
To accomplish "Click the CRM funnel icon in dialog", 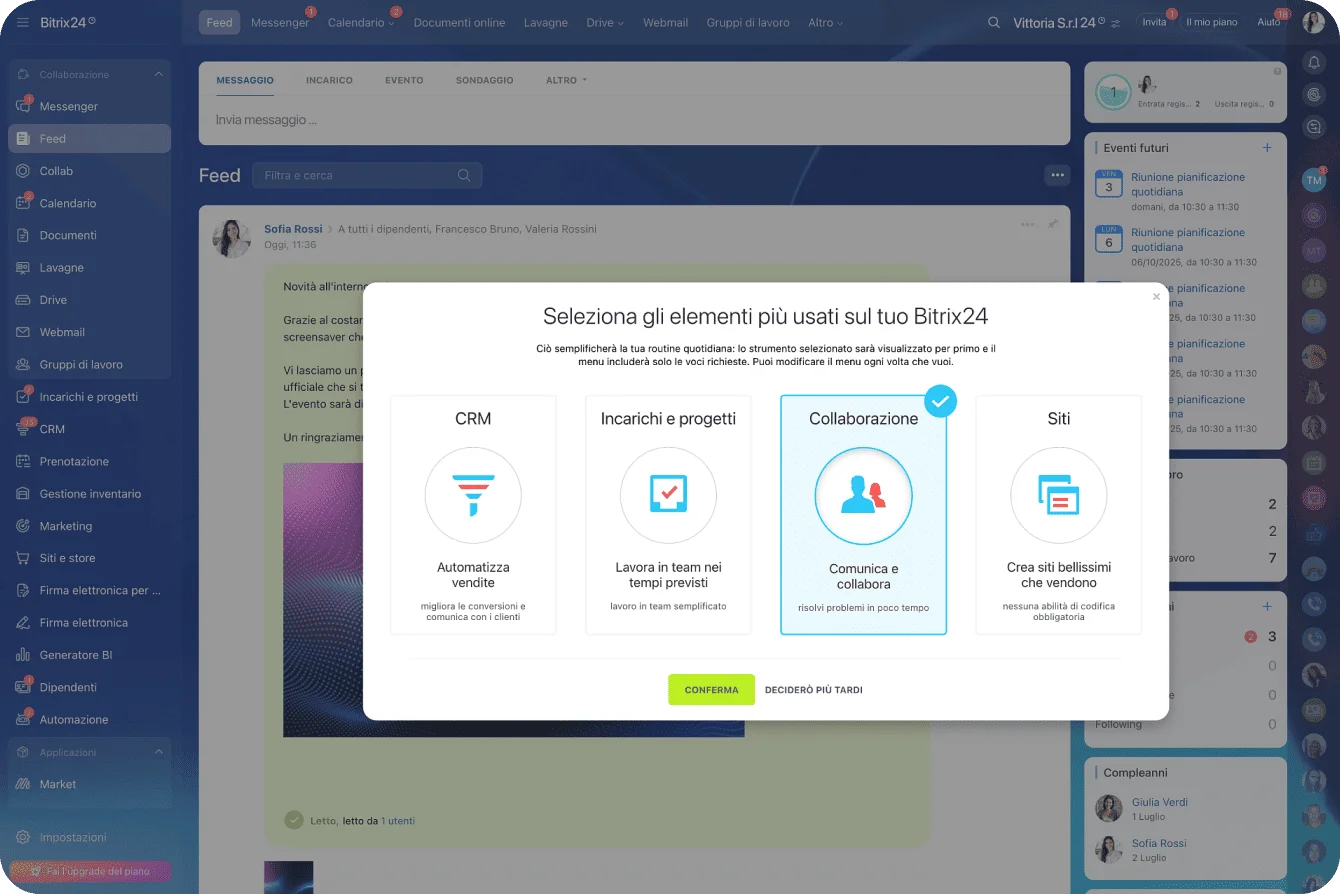I will click(473, 495).
